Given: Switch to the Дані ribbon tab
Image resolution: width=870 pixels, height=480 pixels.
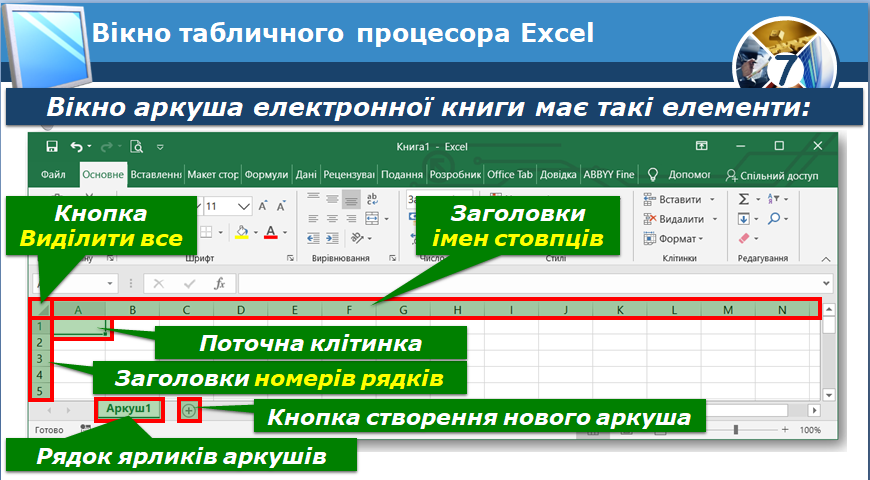Looking at the screenshot, I should click(x=306, y=175).
